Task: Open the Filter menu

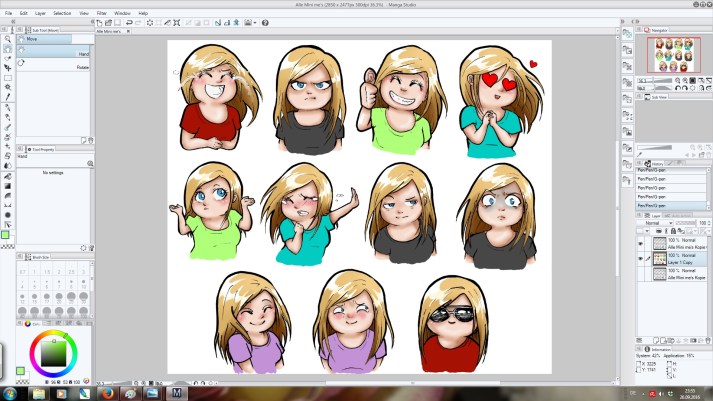Action: 101,13
